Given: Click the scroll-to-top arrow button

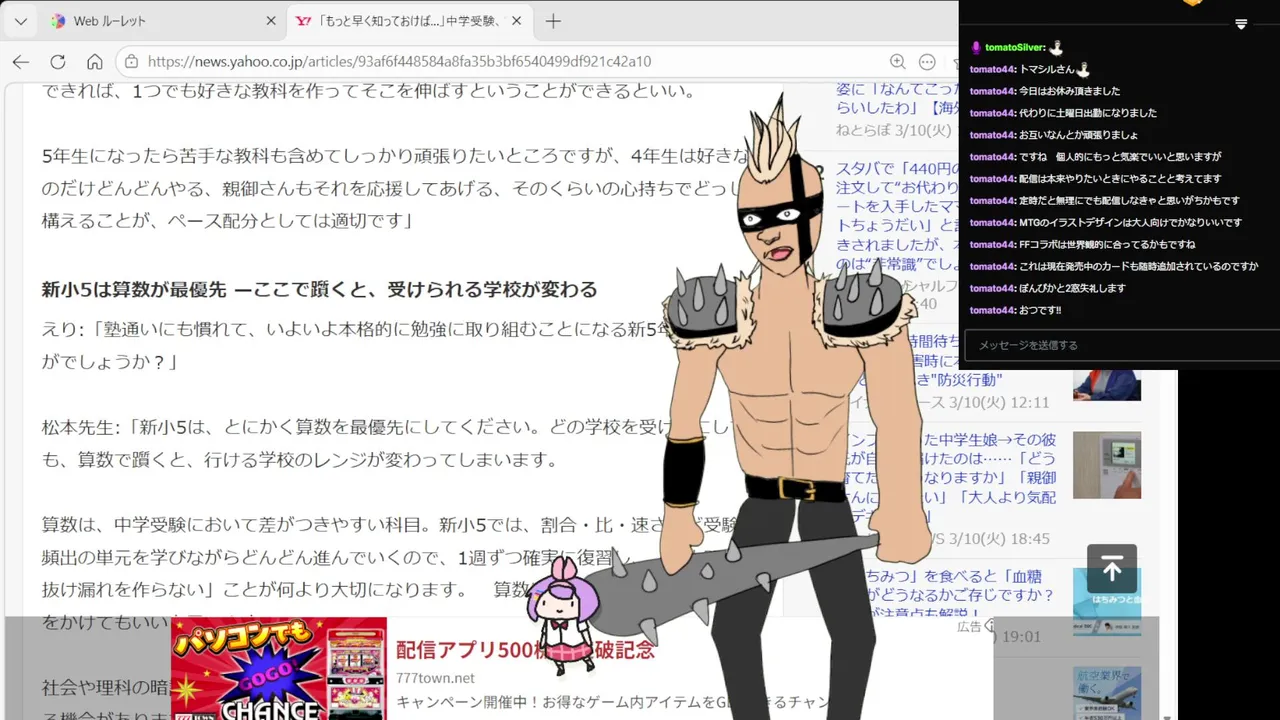Looking at the screenshot, I should tap(1112, 569).
